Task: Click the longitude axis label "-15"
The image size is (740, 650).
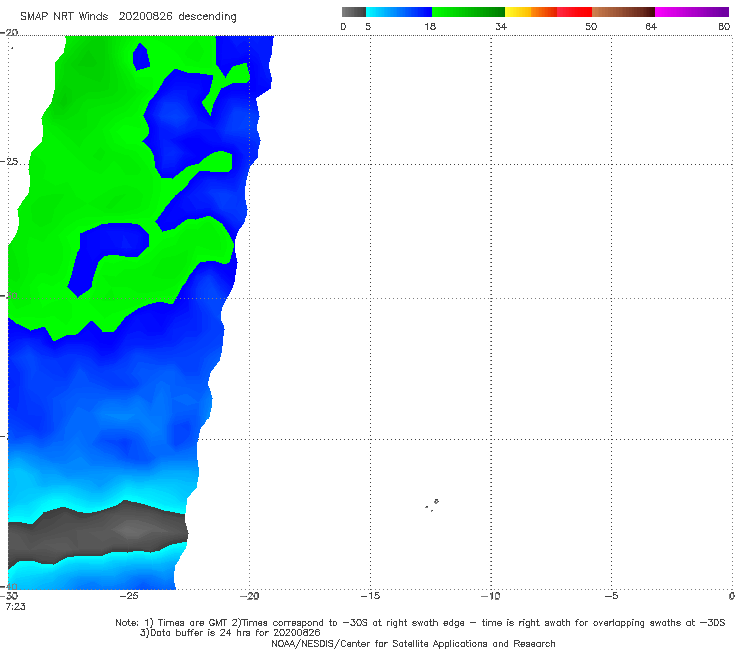Action: point(370,596)
